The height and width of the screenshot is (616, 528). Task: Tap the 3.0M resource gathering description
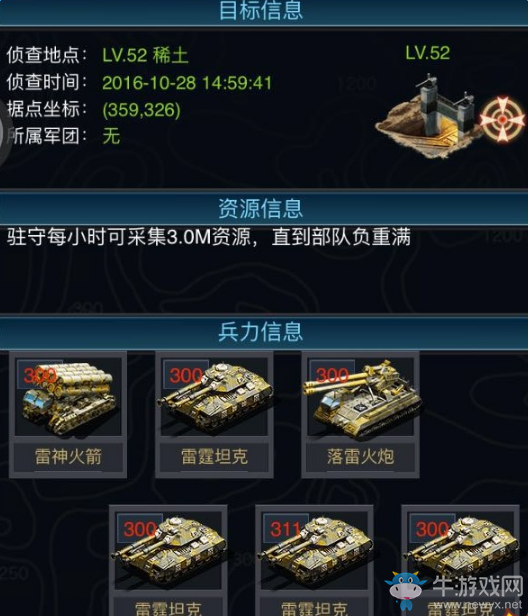coord(209,236)
